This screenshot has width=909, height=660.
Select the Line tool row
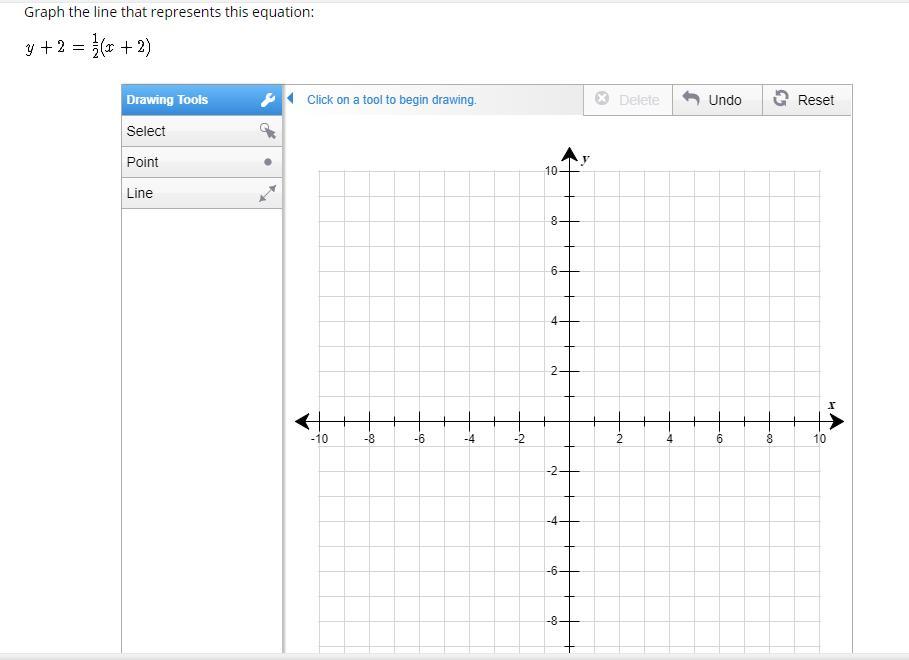pyautogui.click(x=202, y=193)
